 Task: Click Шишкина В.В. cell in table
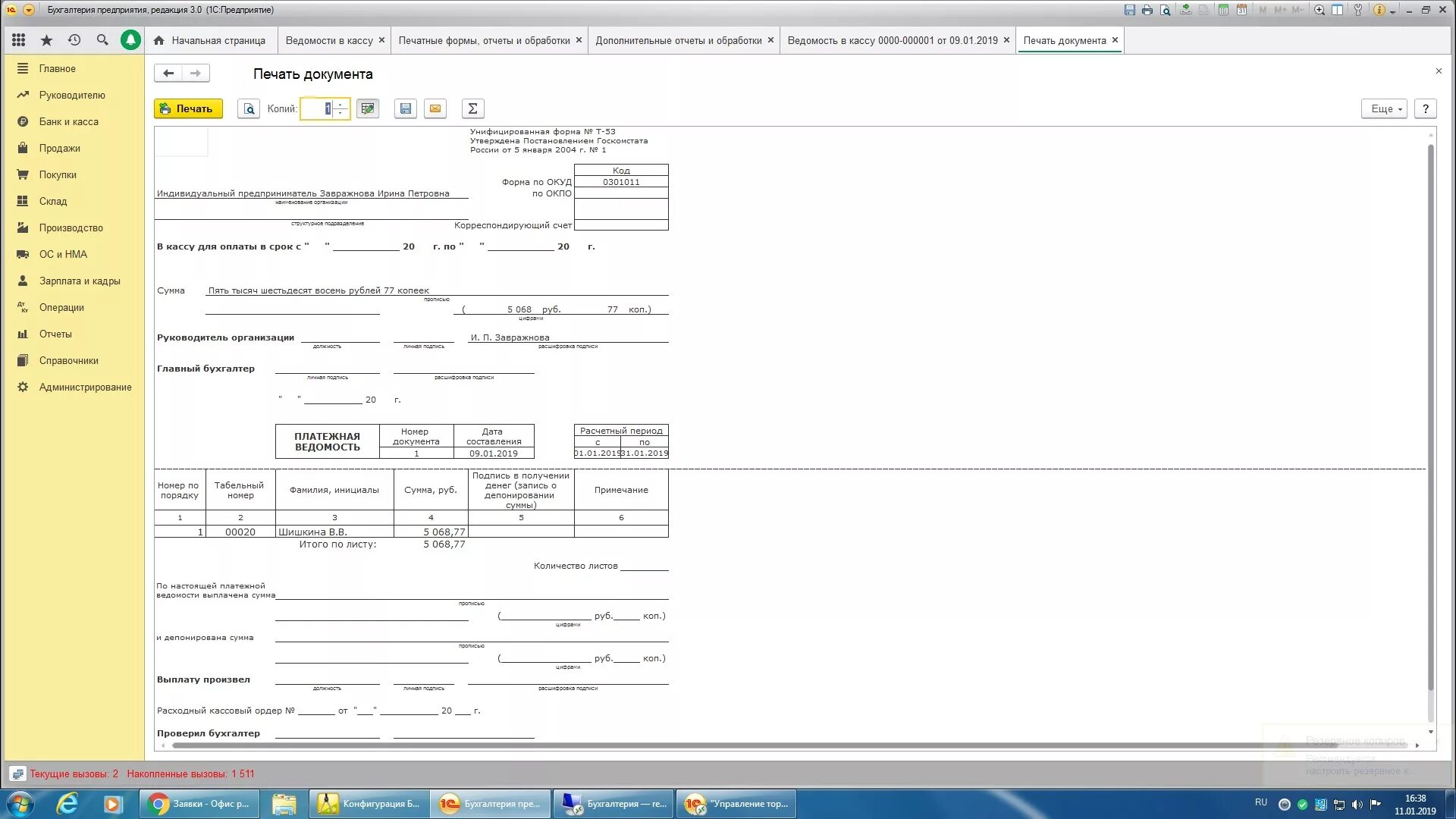click(x=334, y=532)
